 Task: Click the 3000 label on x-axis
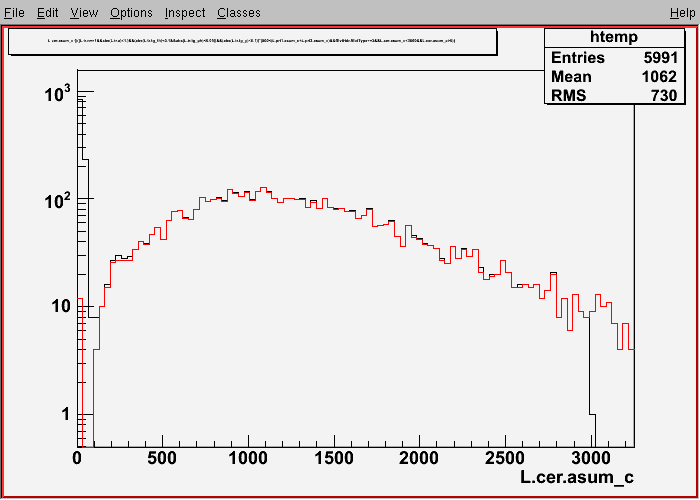pyautogui.click(x=591, y=458)
